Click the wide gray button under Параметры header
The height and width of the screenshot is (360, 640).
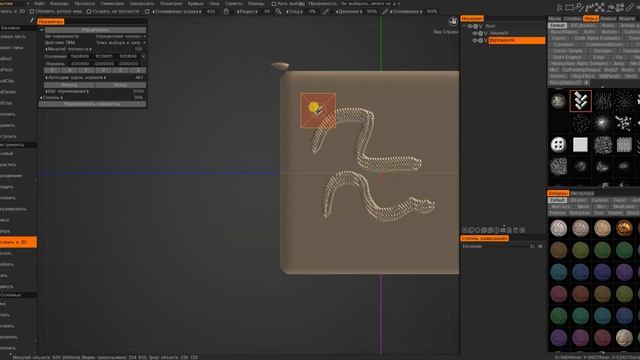click(95, 30)
